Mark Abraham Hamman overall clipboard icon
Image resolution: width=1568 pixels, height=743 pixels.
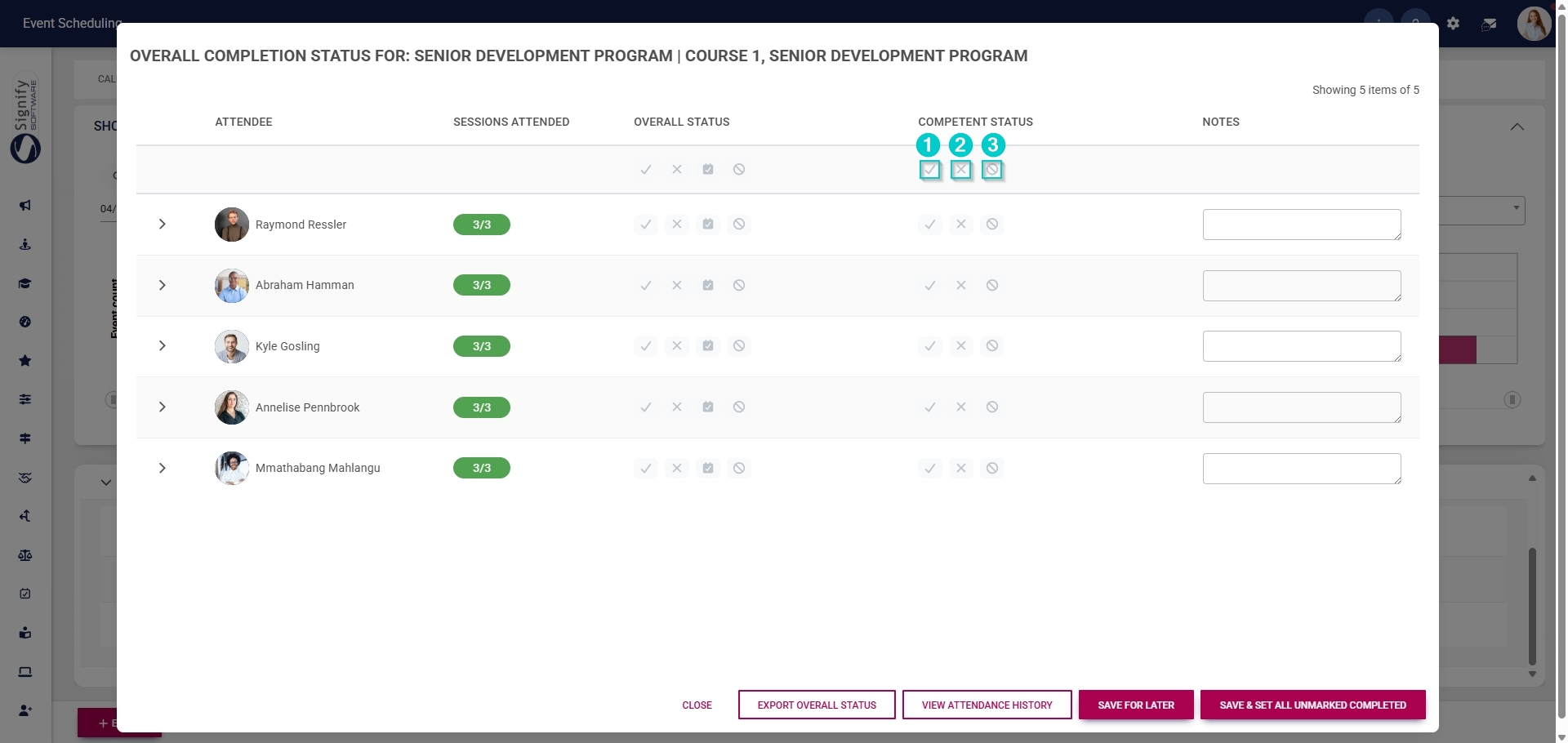(x=708, y=286)
